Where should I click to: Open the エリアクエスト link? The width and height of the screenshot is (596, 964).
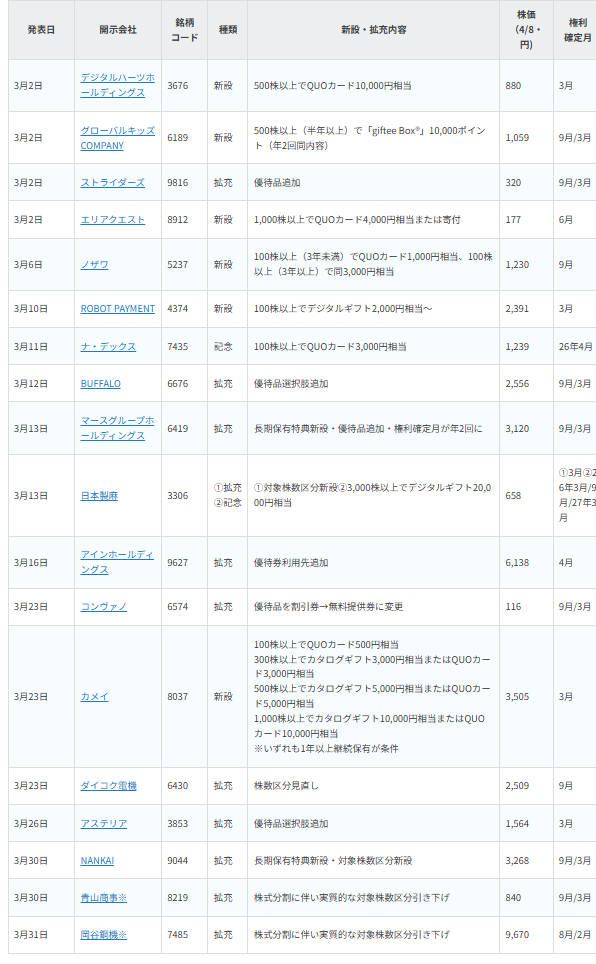coord(113,219)
